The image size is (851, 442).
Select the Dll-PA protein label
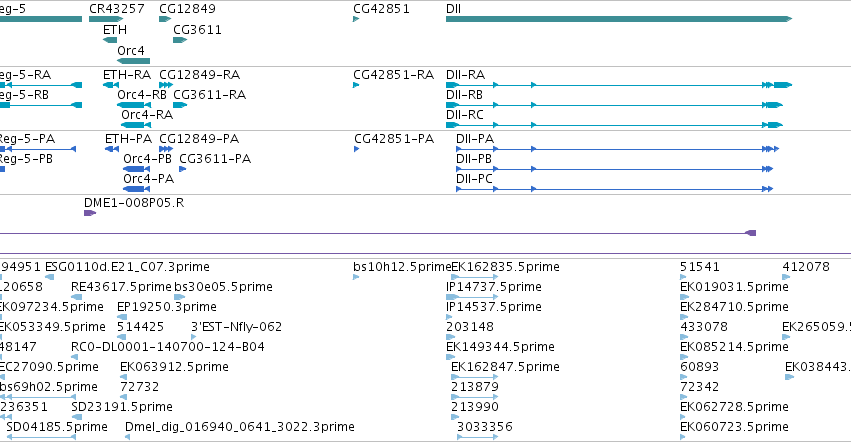click(475, 138)
